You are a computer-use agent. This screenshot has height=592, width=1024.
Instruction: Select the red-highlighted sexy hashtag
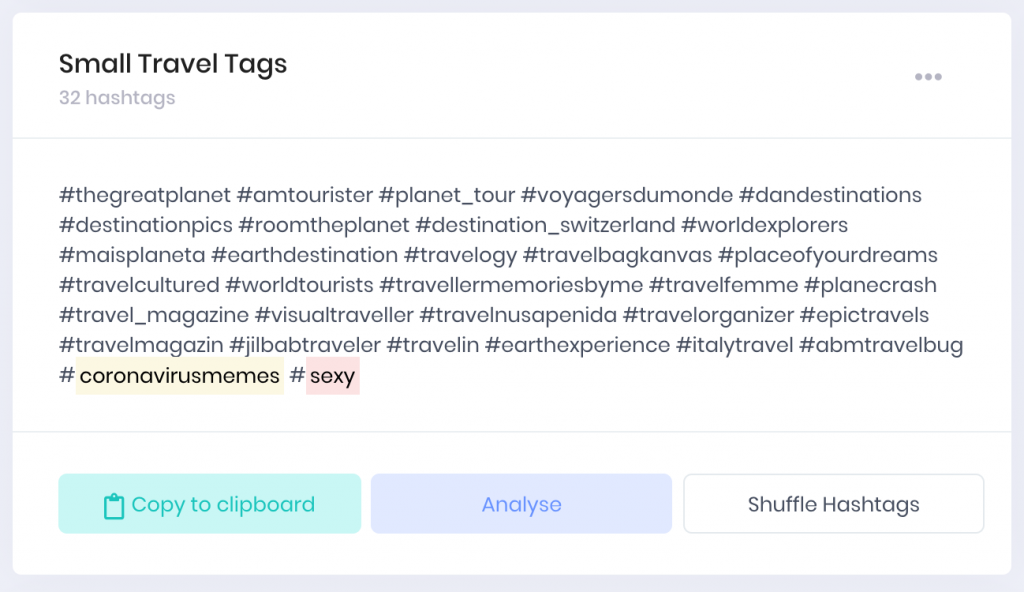(332, 376)
